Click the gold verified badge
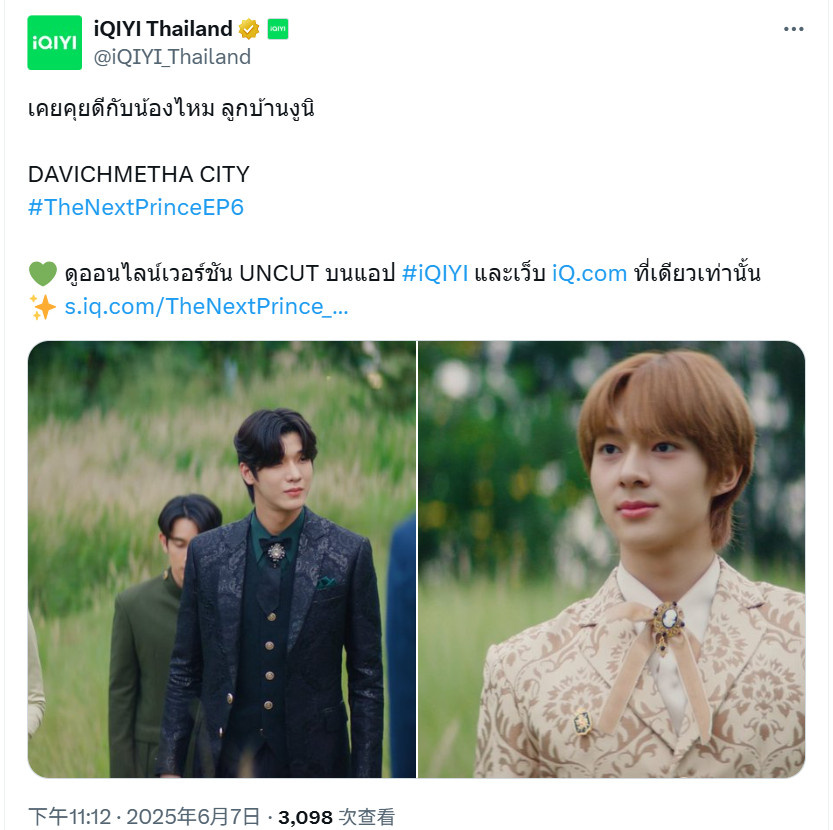The image size is (833, 830). coord(249,29)
